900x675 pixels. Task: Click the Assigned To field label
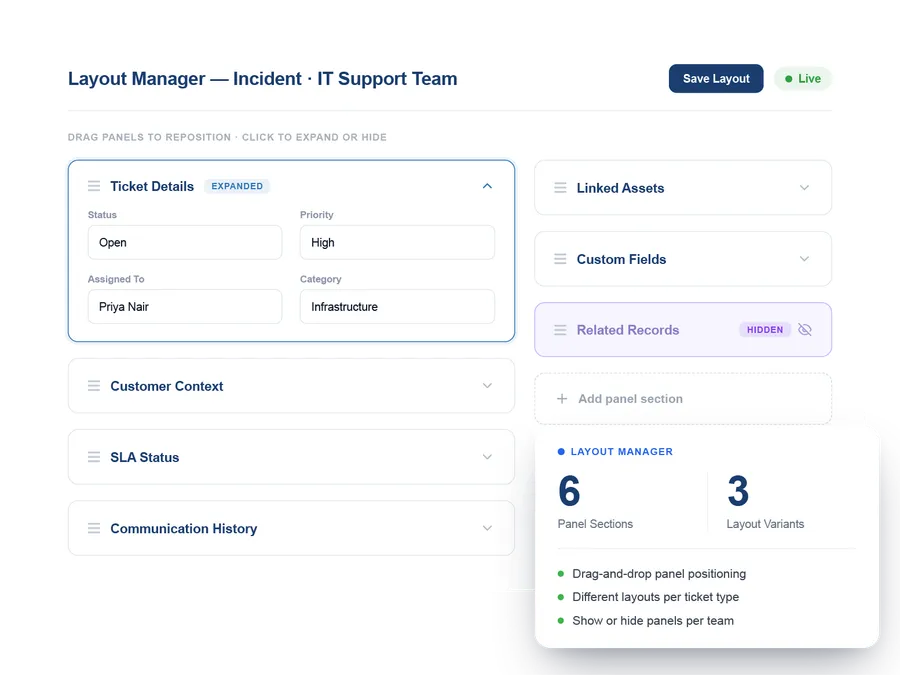pyautogui.click(x=116, y=279)
